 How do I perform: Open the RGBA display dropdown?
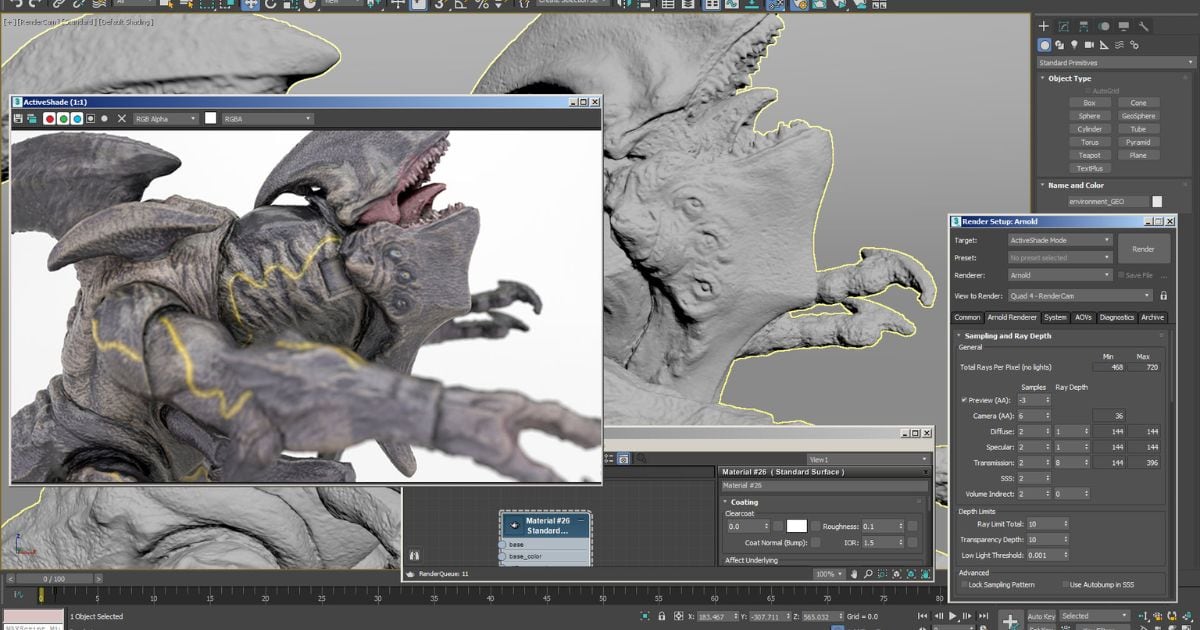[x=267, y=118]
